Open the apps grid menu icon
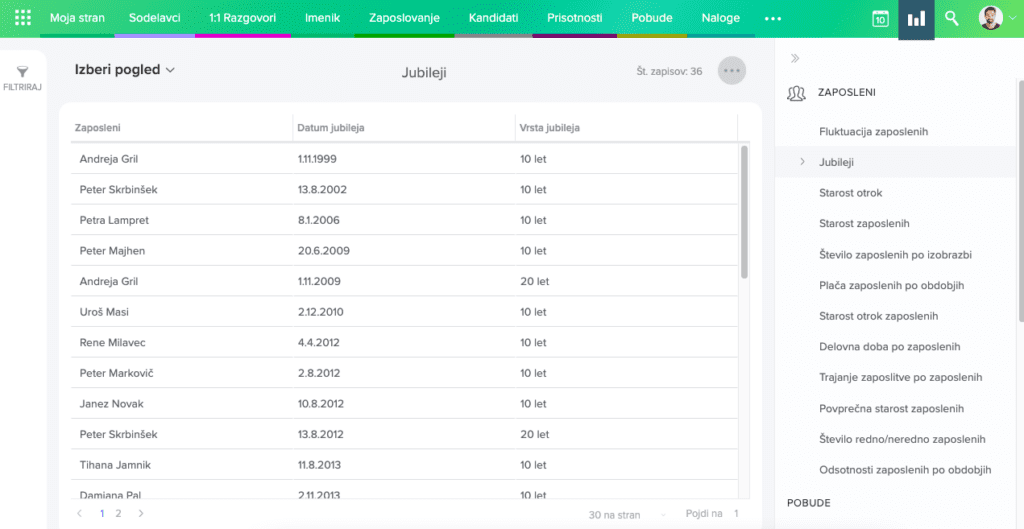 [x=24, y=18]
